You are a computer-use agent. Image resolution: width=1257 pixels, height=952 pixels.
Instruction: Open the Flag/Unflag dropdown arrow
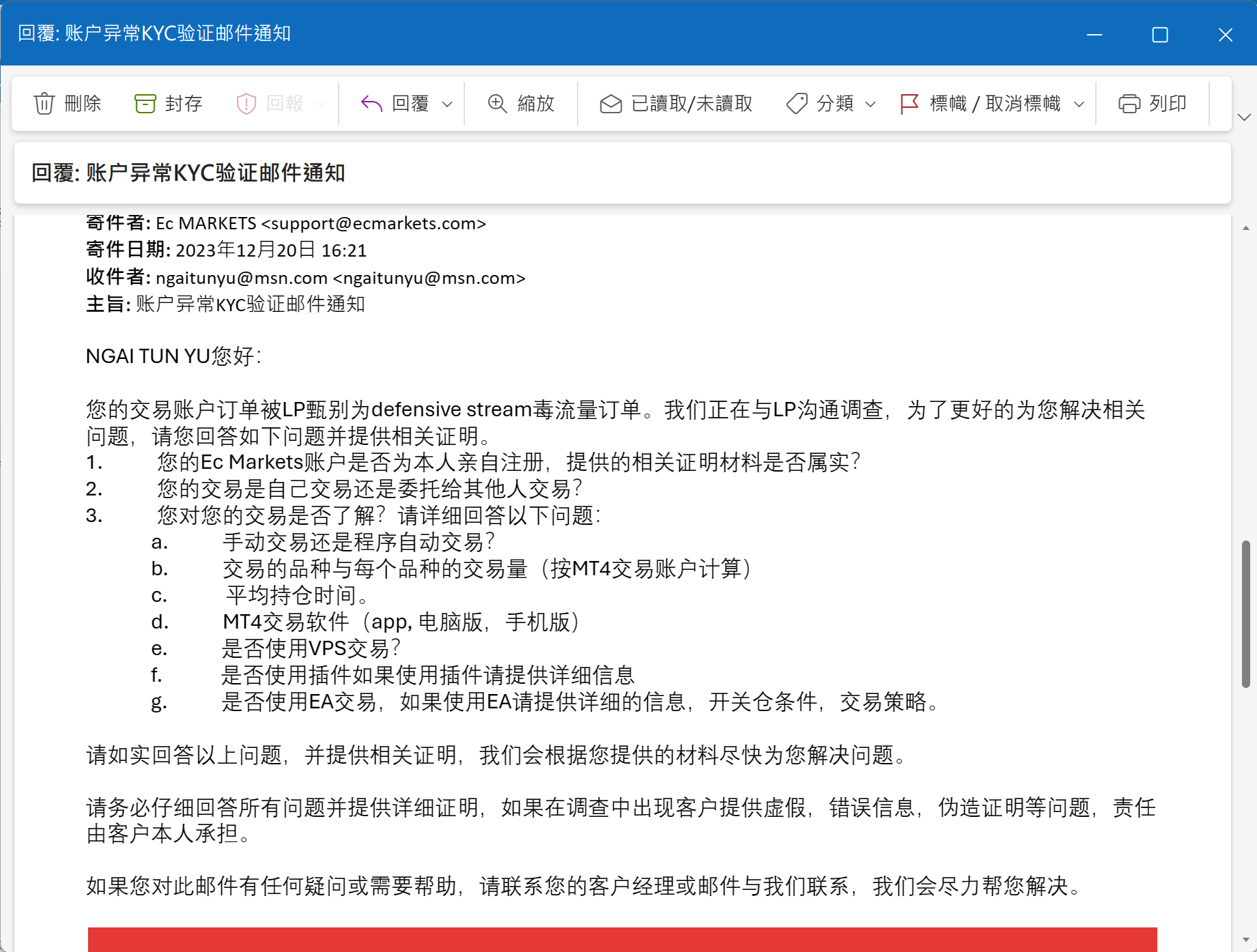click(x=1079, y=104)
